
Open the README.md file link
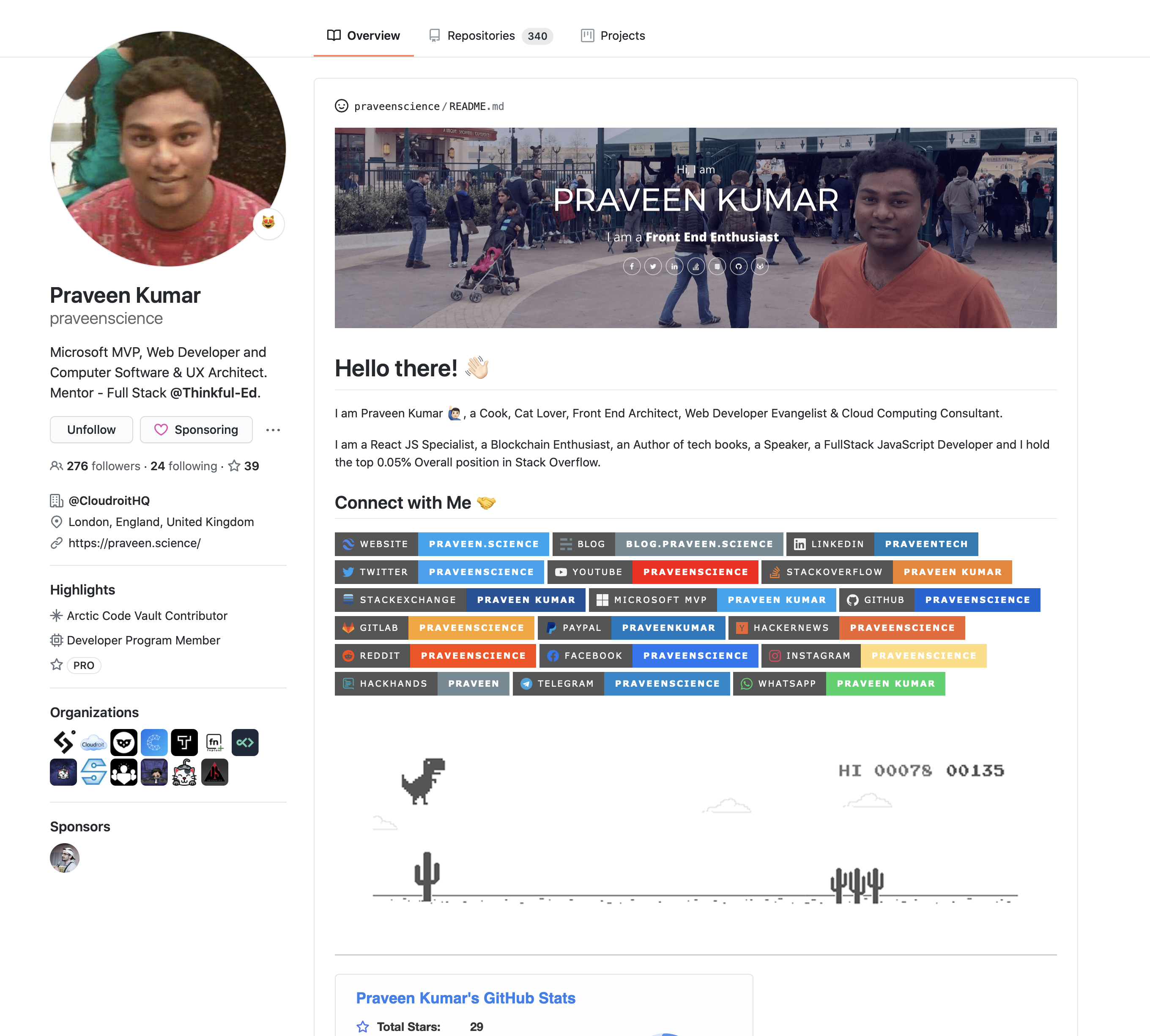pos(476,107)
